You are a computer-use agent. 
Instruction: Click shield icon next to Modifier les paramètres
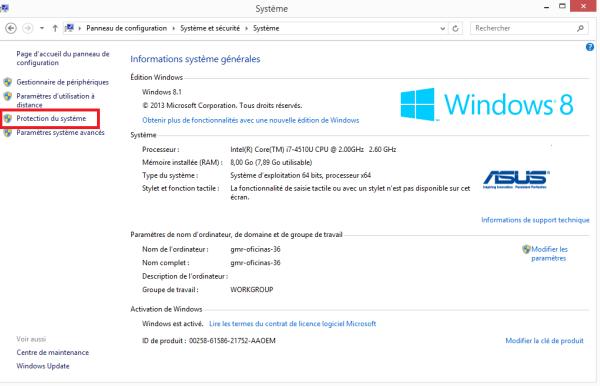click(527, 249)
